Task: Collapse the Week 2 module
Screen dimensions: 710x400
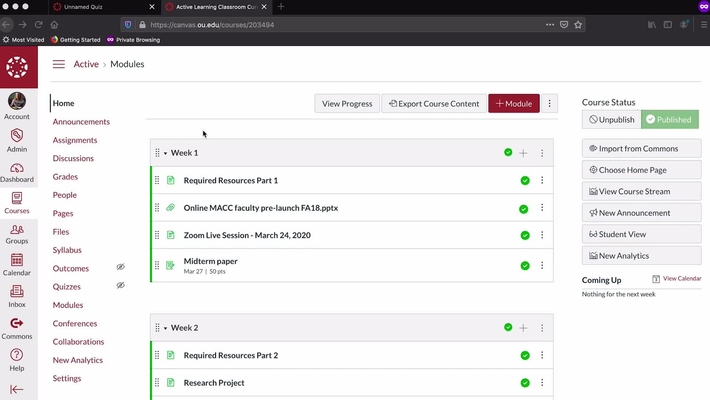Action: pyautogui.click(x=165, y=328)
